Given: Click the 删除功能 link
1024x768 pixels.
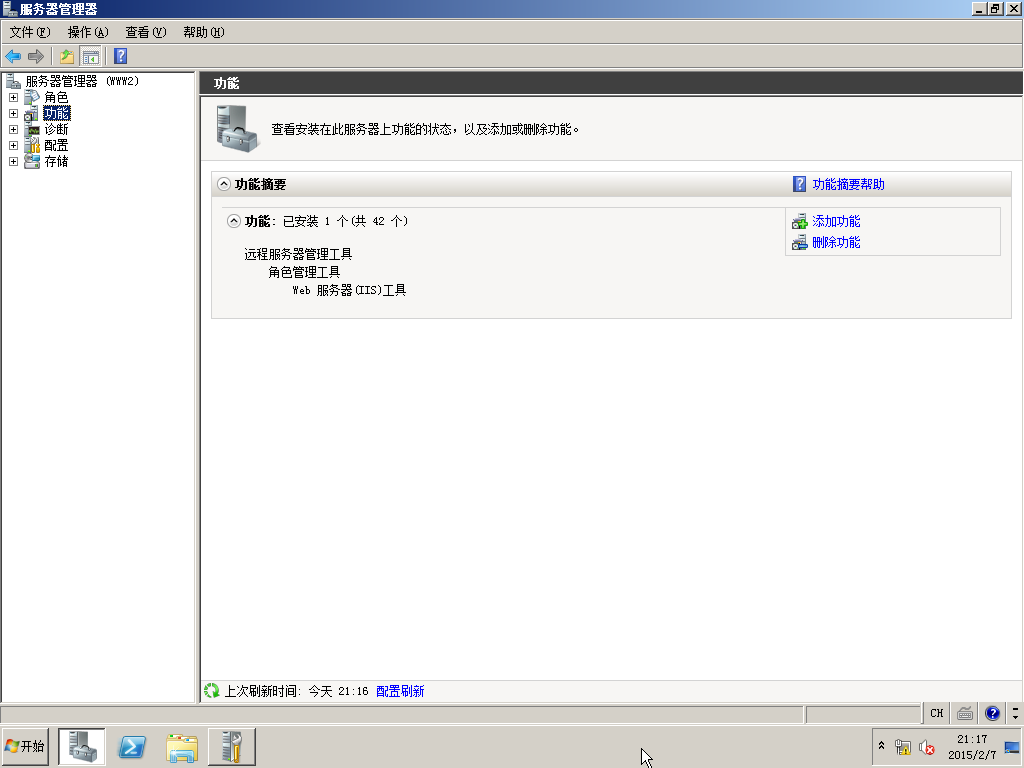Looking at the screenshot, I should [836, 242].
